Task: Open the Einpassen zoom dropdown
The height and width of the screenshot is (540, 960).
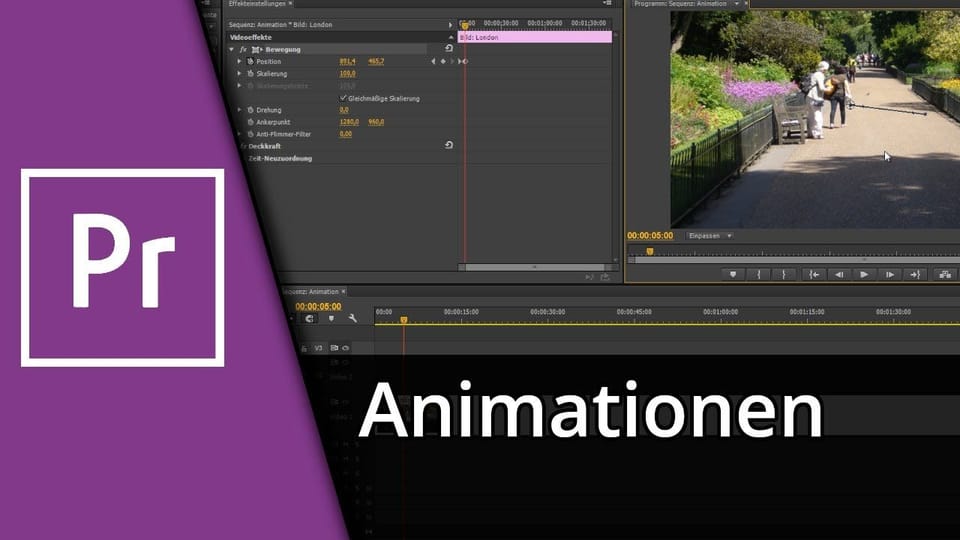Action: [709, 236]
